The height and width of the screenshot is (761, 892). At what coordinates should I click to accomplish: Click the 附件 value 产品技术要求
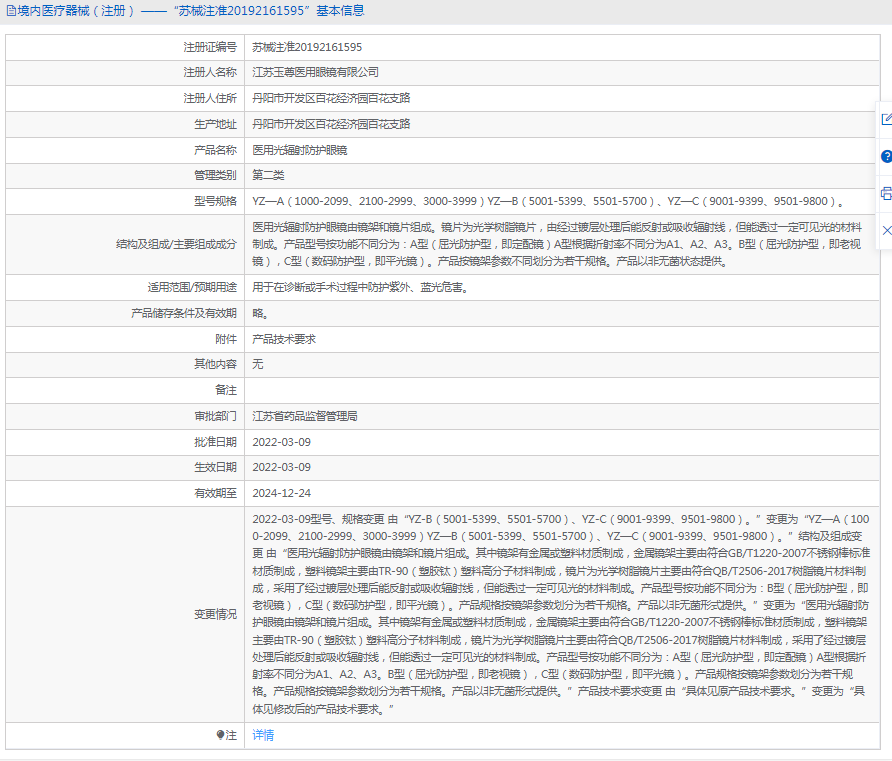pos(284,339)
